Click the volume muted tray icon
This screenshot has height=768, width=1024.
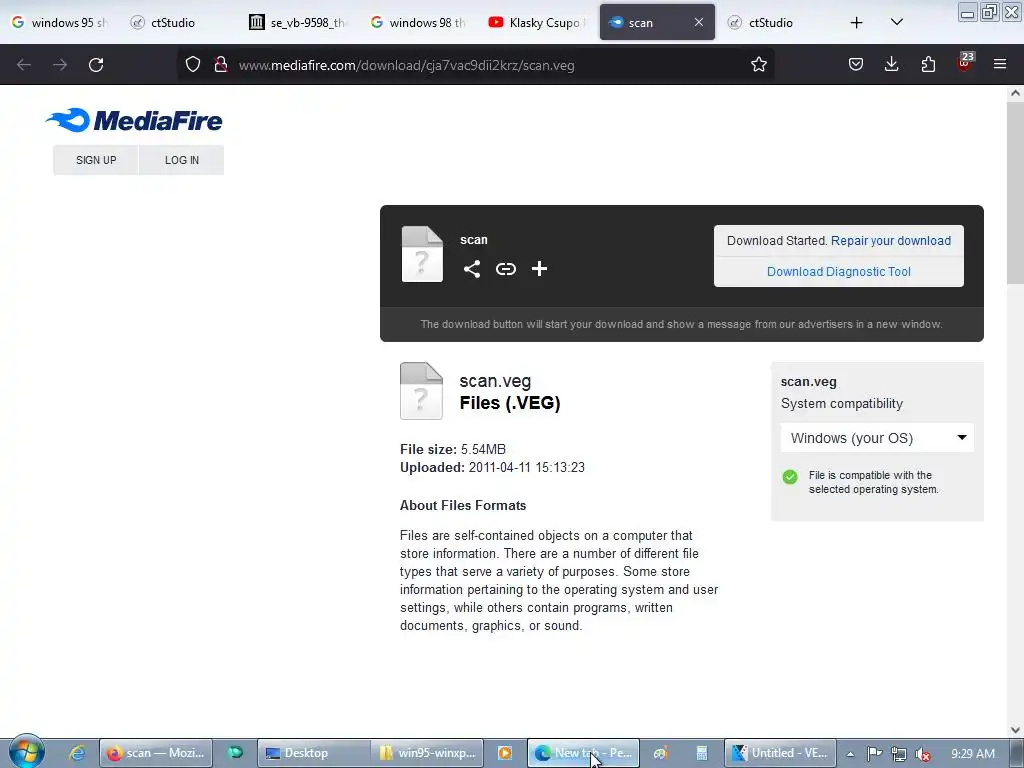click(923, 754)
